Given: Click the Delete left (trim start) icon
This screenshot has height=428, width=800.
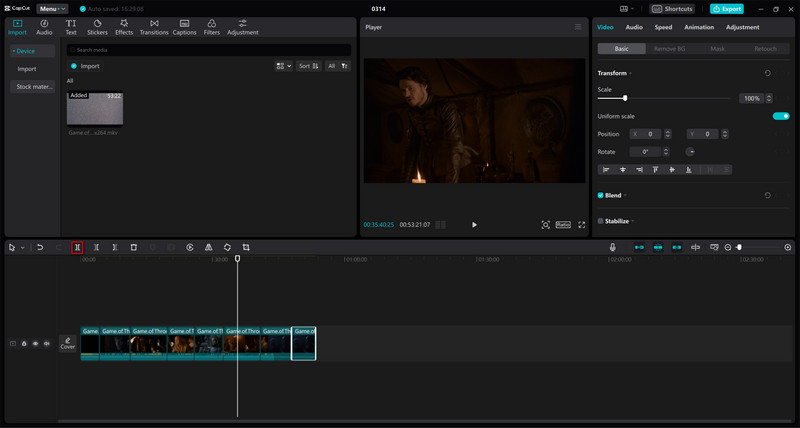Looking at the screenshot, I should click(96, 247).
